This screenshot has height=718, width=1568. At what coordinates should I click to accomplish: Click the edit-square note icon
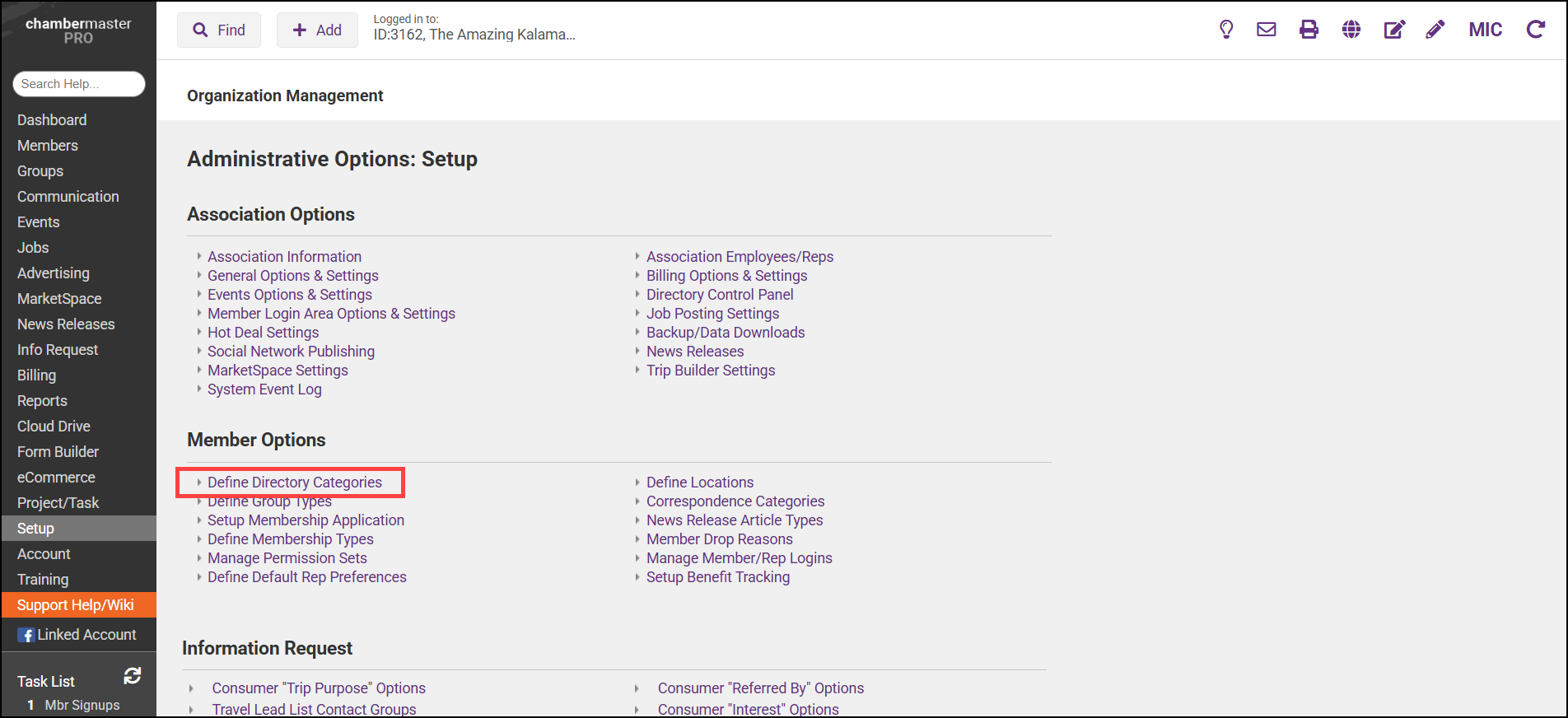coord(1393,30)
